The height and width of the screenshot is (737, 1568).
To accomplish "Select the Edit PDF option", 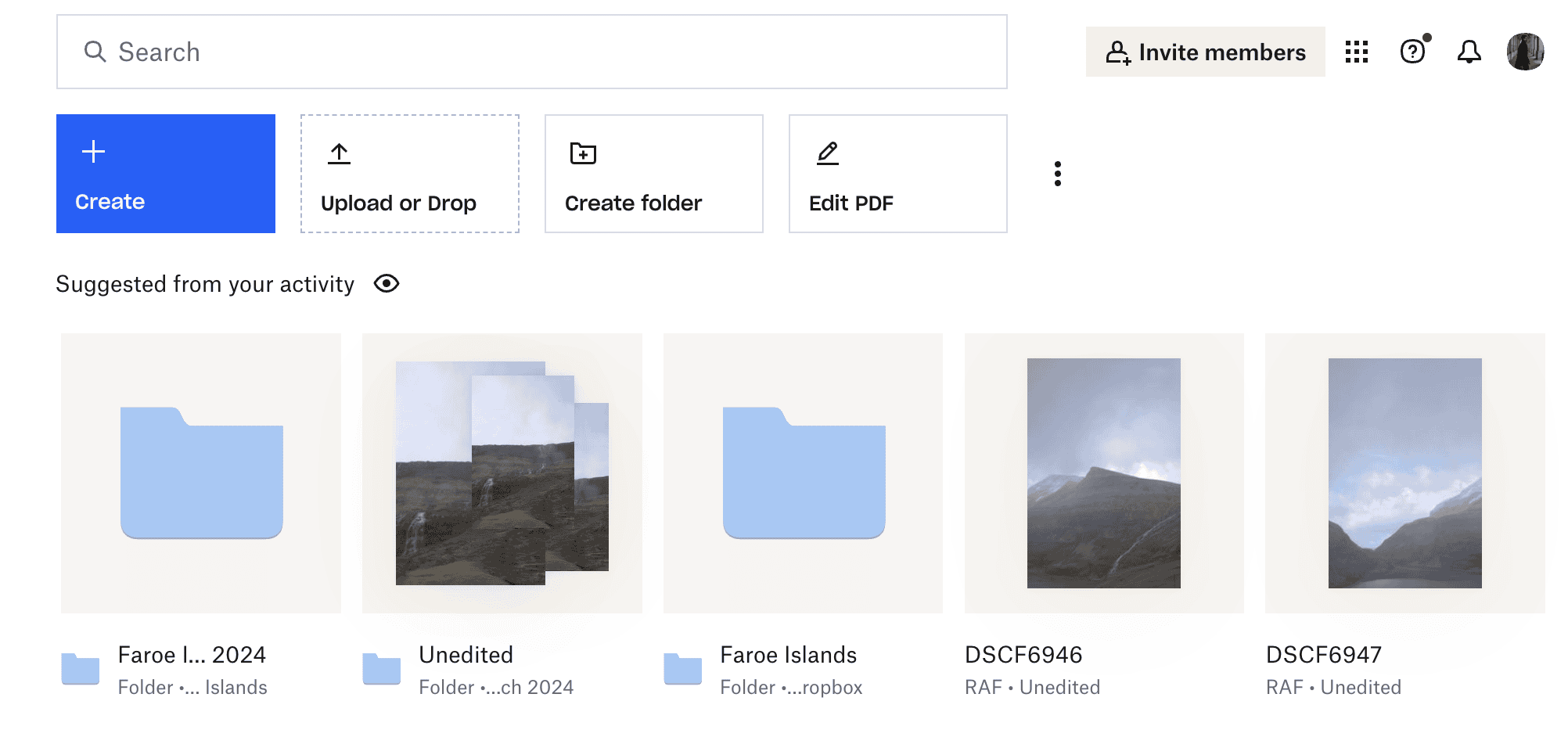I will [x=898, y=174].
